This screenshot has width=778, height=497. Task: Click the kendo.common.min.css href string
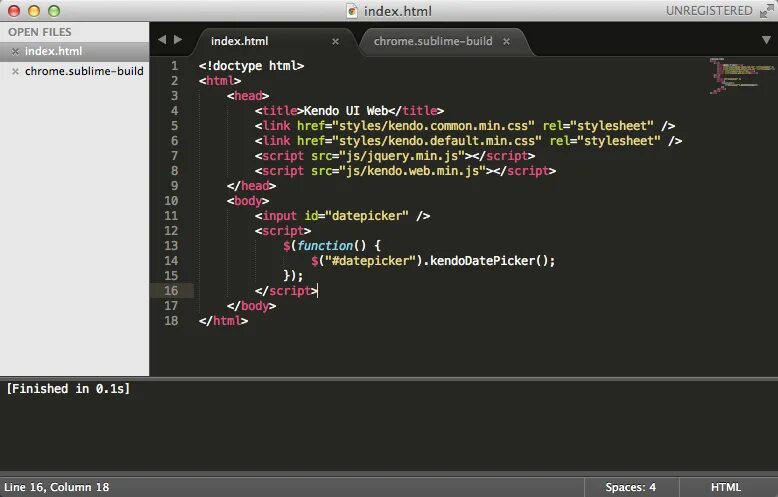click(x=433, y=126)
